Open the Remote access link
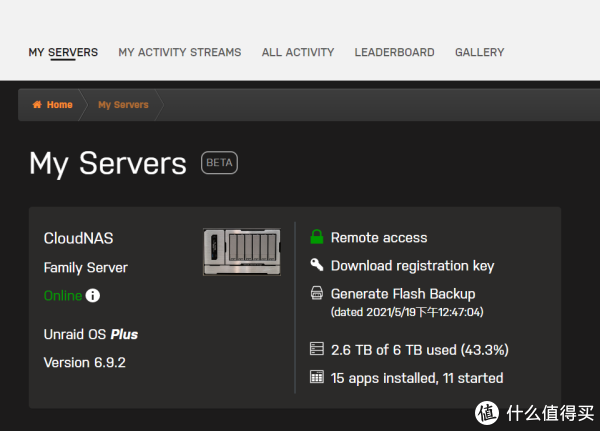 coord(379,238)
